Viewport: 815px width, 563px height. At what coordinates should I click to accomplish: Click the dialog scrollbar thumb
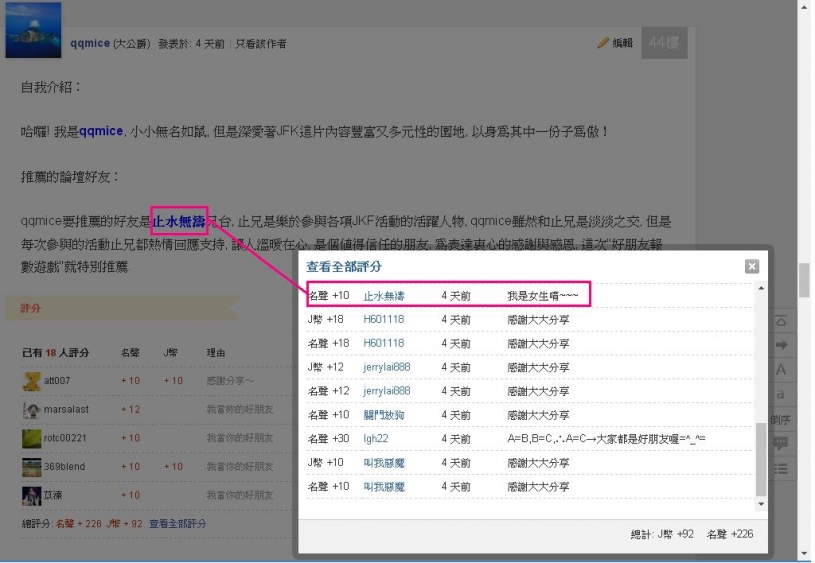click(x=761, y=459)
